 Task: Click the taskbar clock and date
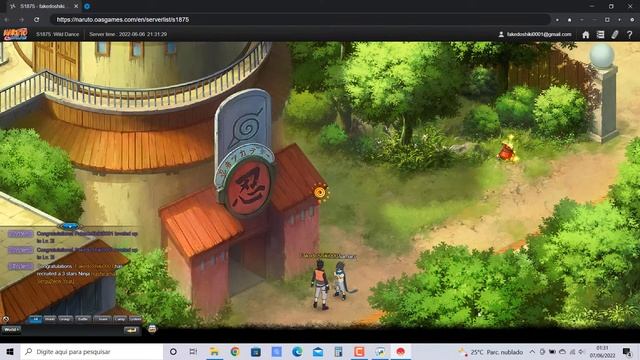click(x=602, y=352)
